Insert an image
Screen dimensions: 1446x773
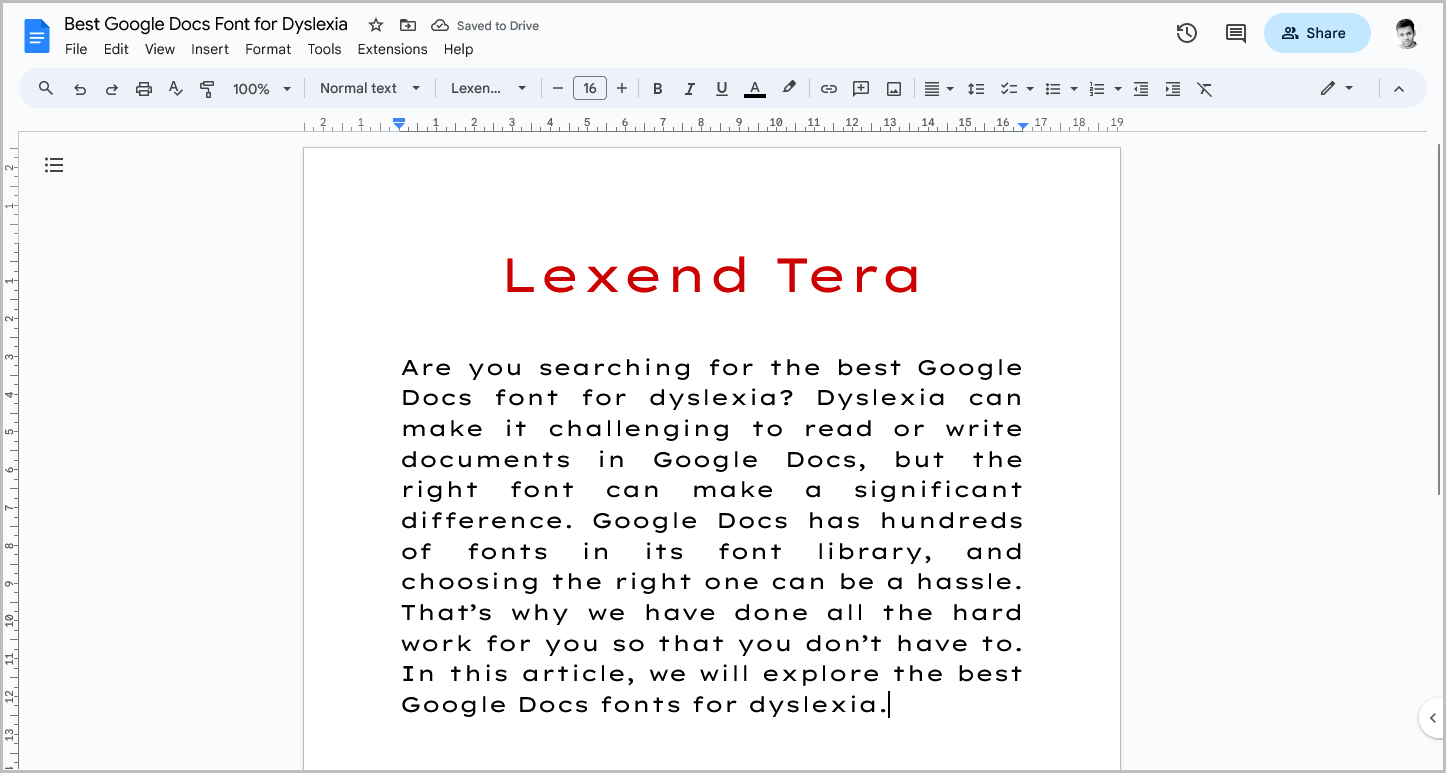894,89
